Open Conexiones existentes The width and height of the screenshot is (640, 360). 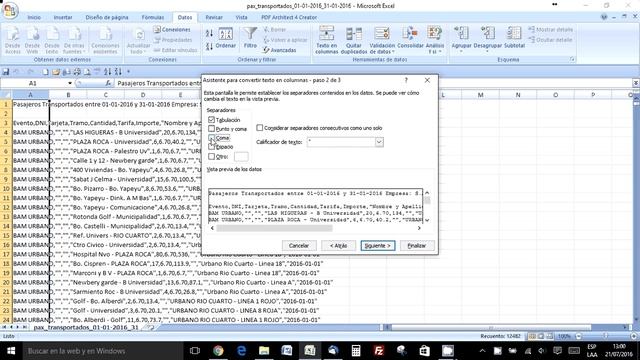[105, 40]
